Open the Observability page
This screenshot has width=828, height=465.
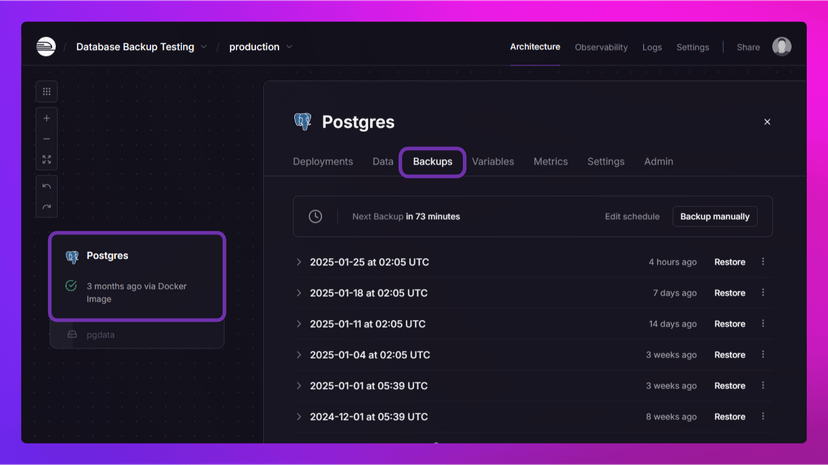coord(601,47)
